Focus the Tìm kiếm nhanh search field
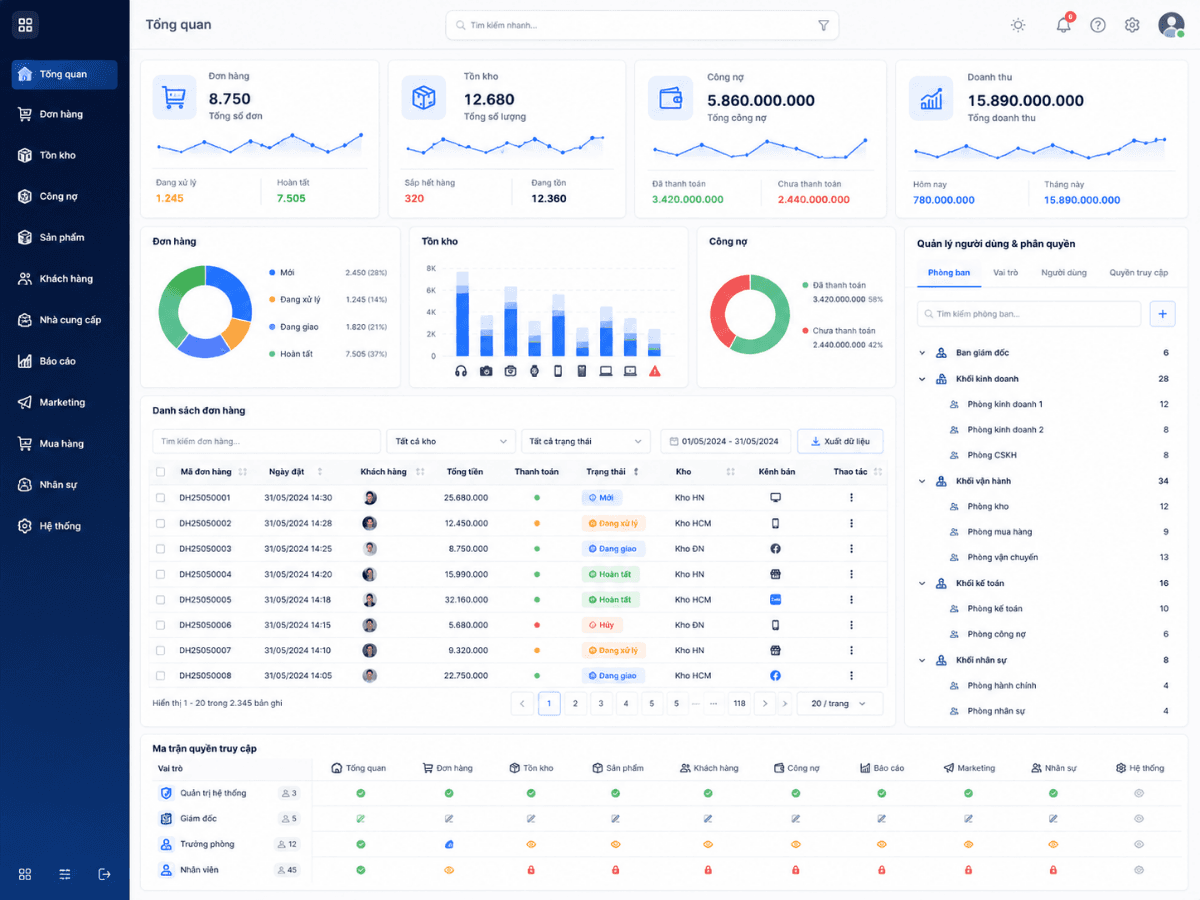The width and height of the screenshot is (1200, 900). (642, 25)
